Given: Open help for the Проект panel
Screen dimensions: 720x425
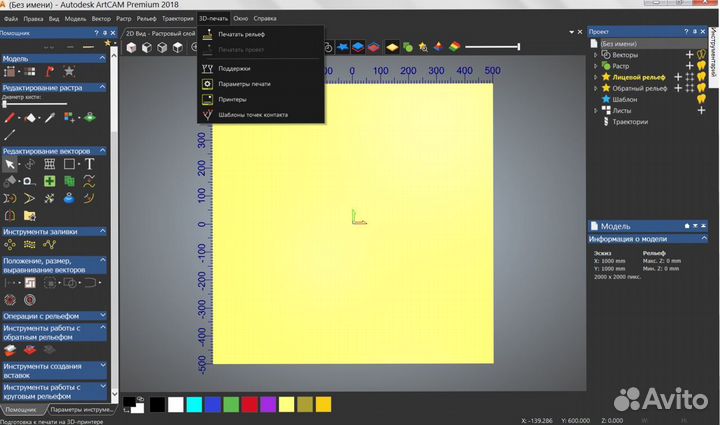Looking at the screenshot, I should [x=686, y=31].
